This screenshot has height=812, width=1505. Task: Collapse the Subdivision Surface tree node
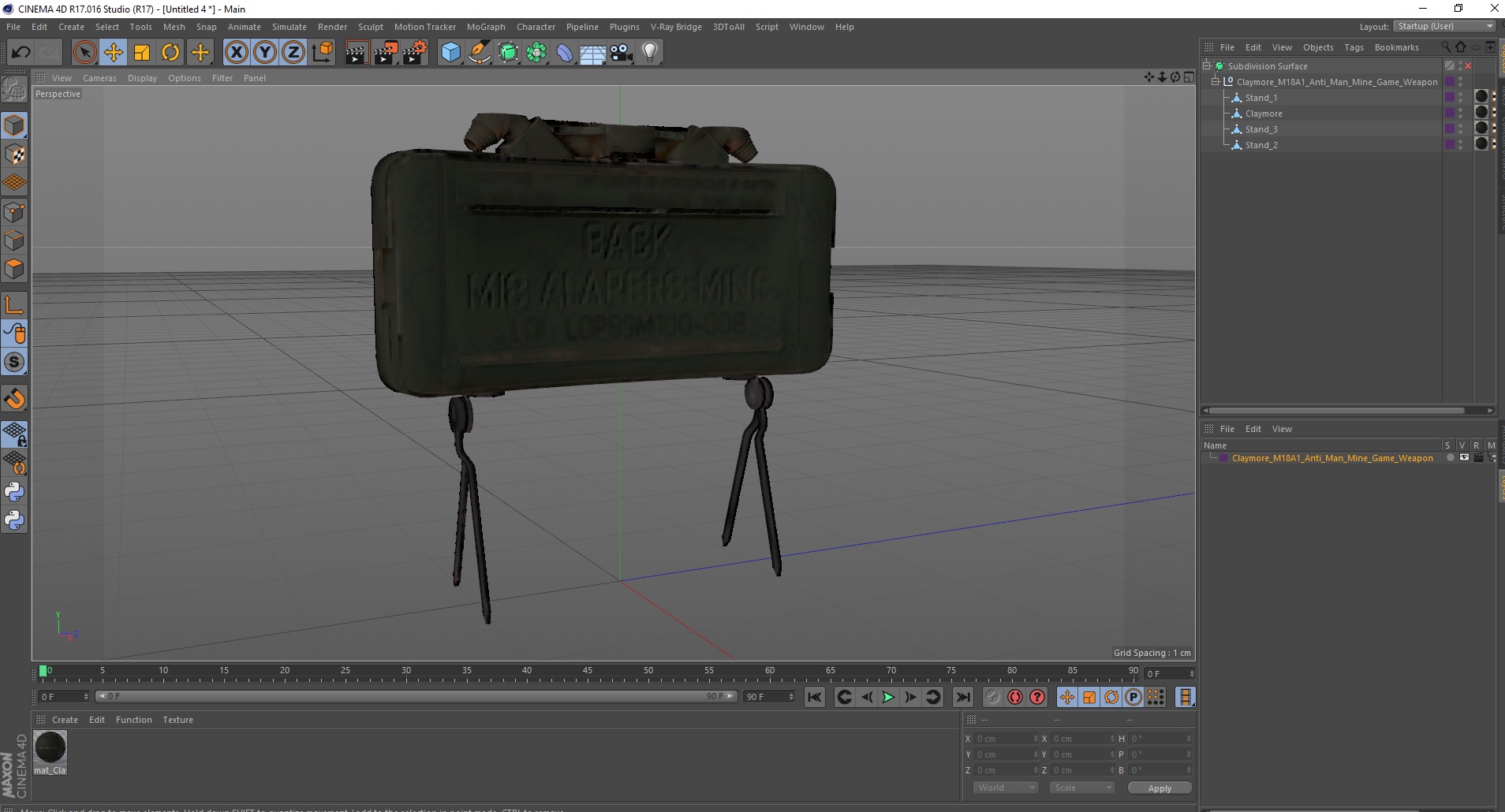coord(1207,66)
